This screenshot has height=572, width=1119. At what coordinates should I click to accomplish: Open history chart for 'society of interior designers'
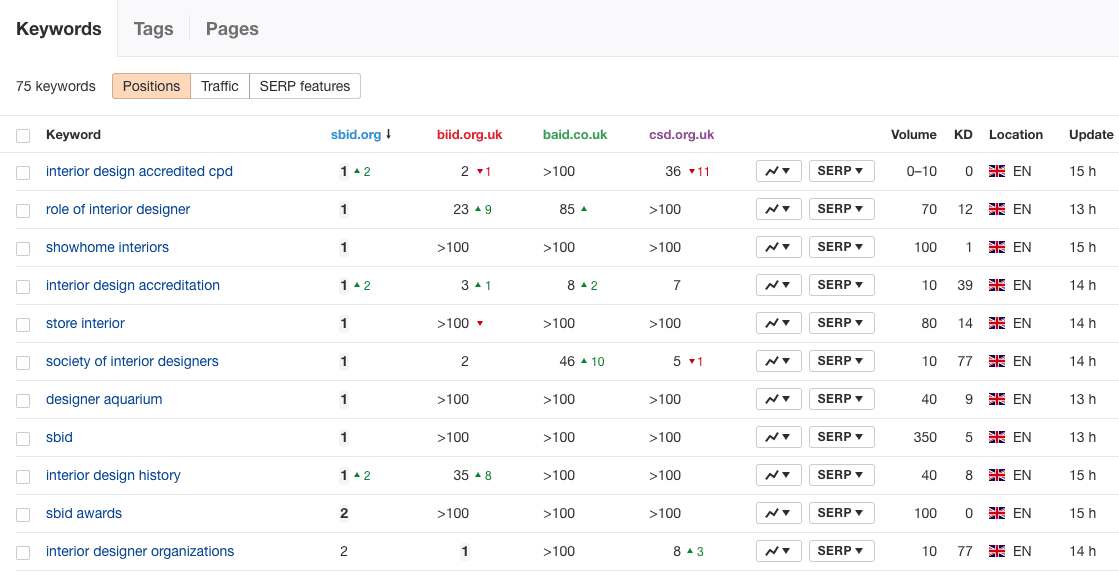[x=779, y=361]
